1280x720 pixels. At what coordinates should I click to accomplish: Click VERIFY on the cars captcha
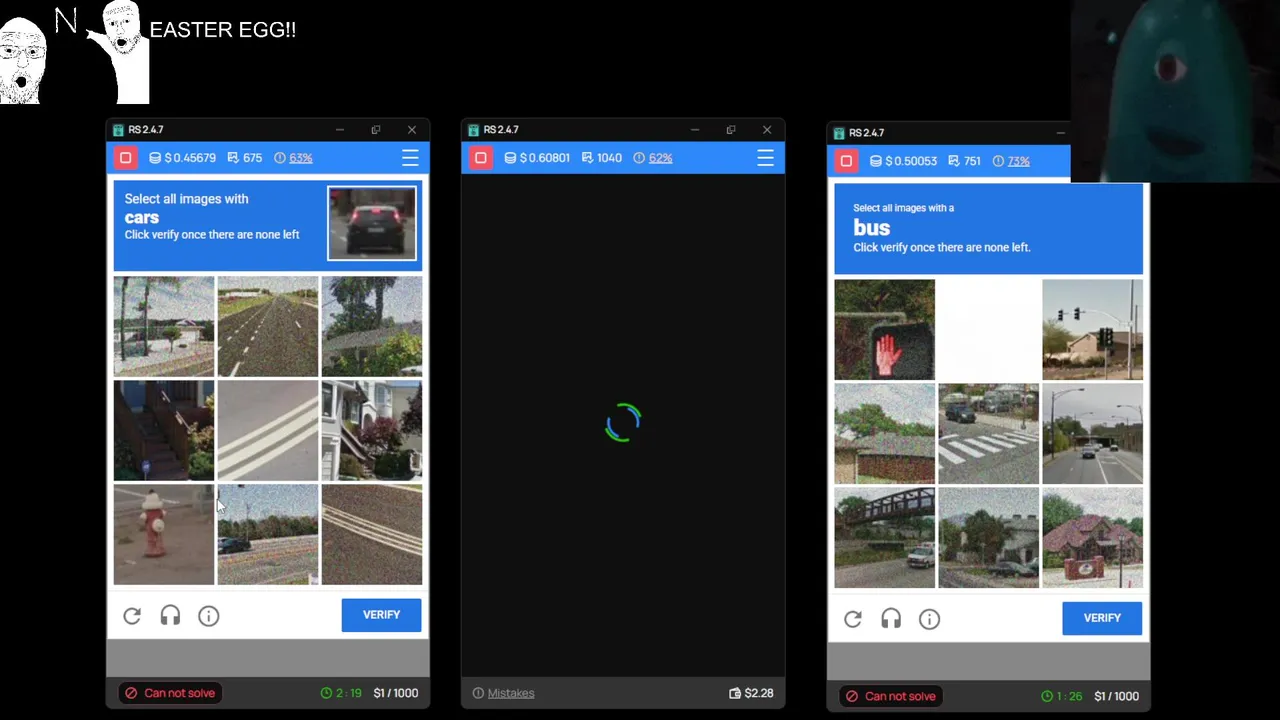381,615
